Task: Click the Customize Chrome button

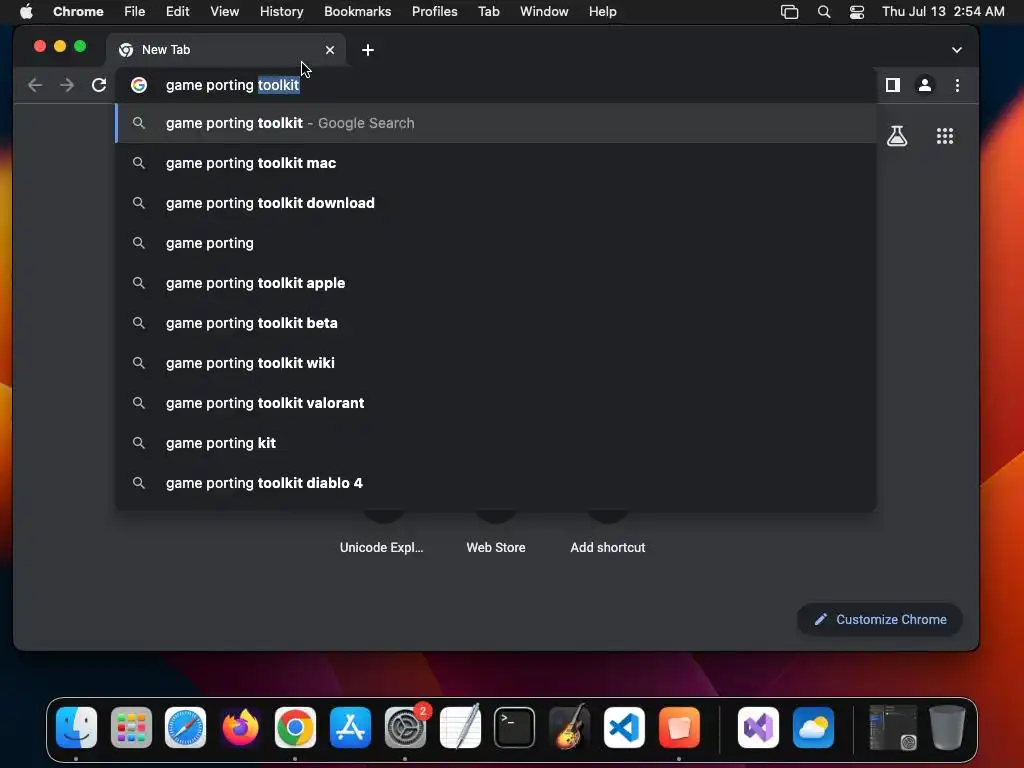Action: tap(880, 619)
